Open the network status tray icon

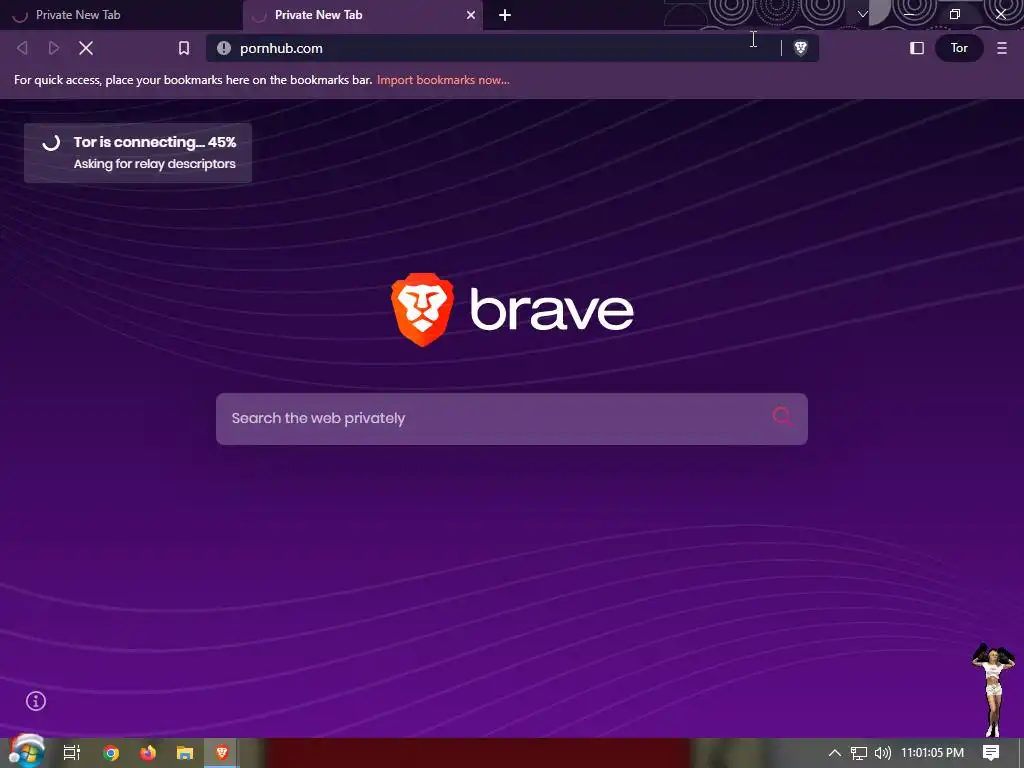(859, 754)
